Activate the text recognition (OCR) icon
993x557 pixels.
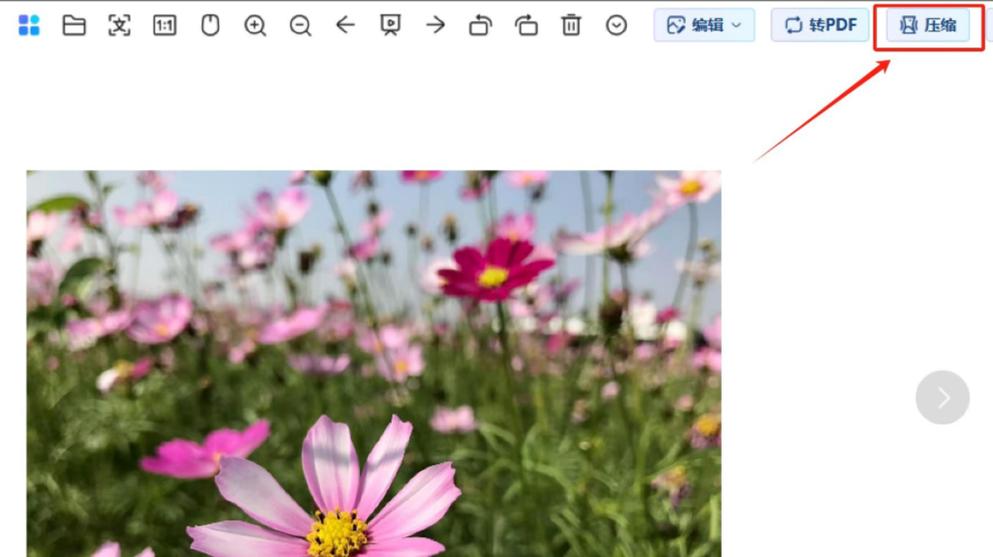point(119,25)
